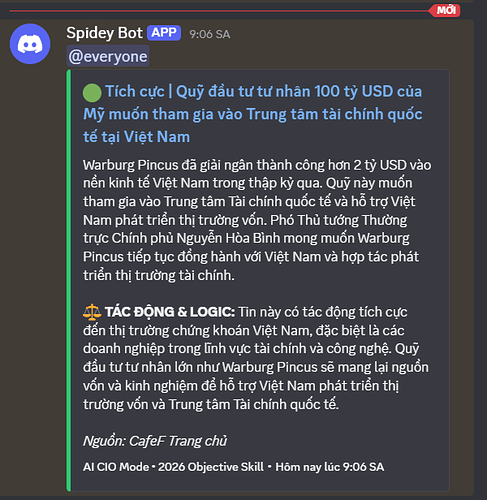Click the sentence mentioning Nguyễn Hòa Bình
The image size is (487, 500).
click(x=251, y=248)
